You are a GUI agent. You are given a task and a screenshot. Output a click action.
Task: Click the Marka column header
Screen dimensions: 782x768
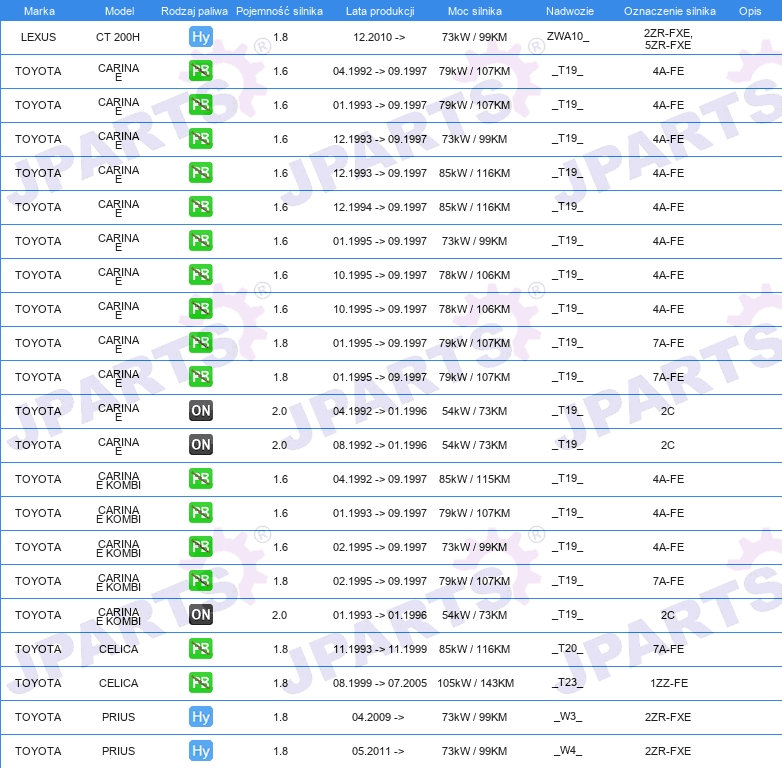point(39,11)
